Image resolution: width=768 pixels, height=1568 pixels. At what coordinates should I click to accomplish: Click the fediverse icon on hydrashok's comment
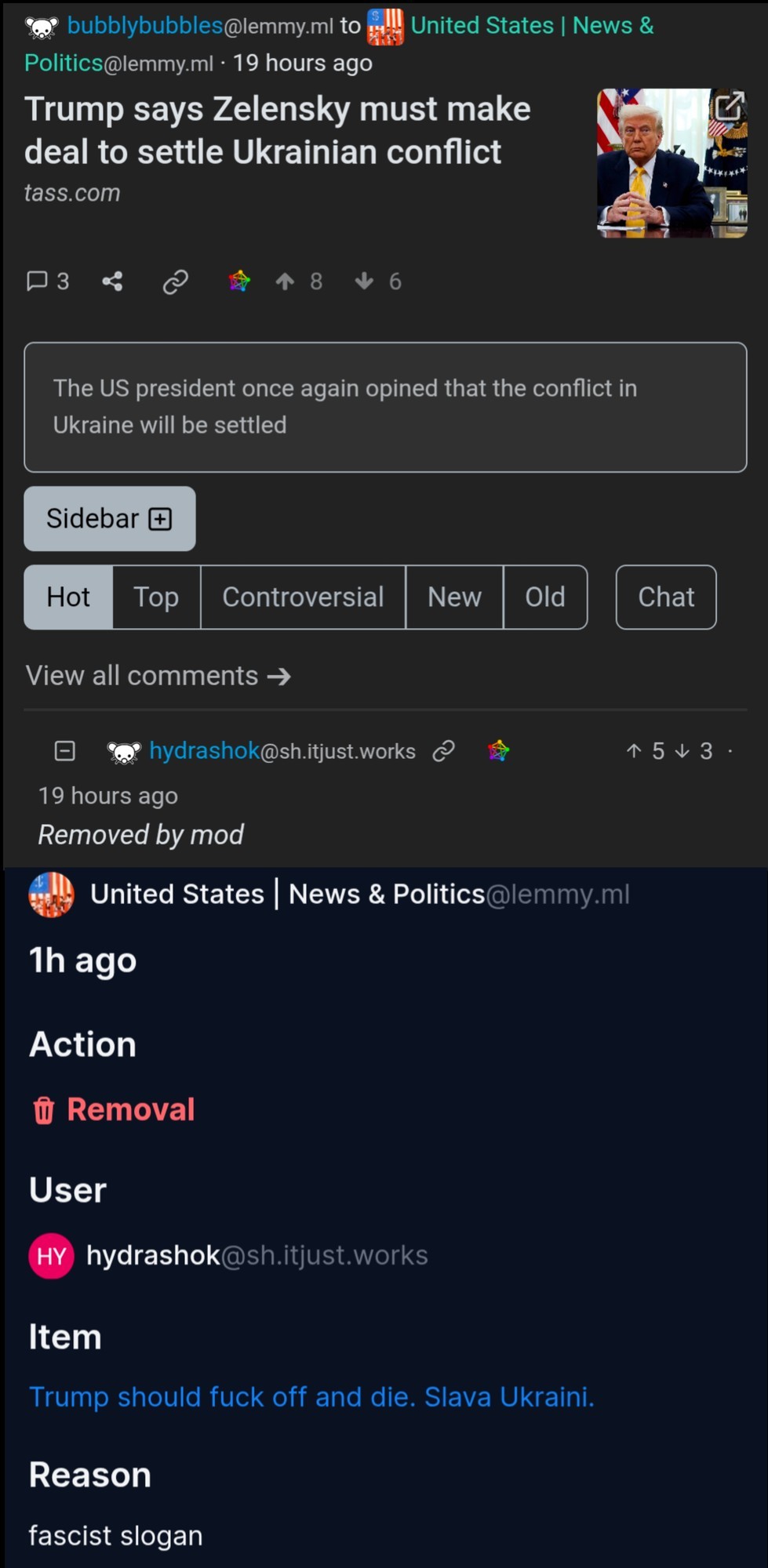click(x=498, y=750)
